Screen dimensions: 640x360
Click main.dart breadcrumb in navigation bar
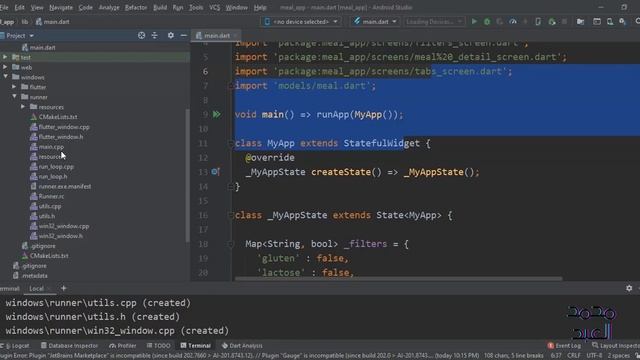click(53, 22)
